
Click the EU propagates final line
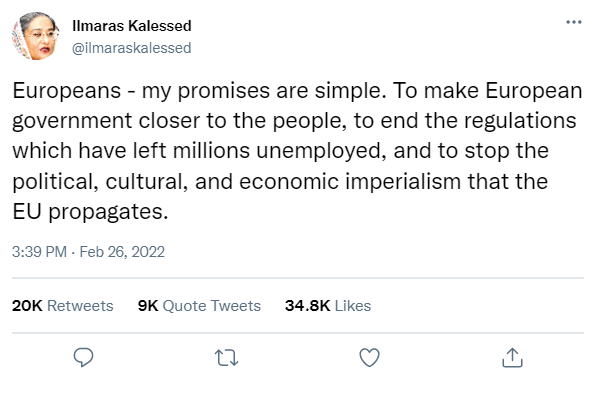(90, 212)
